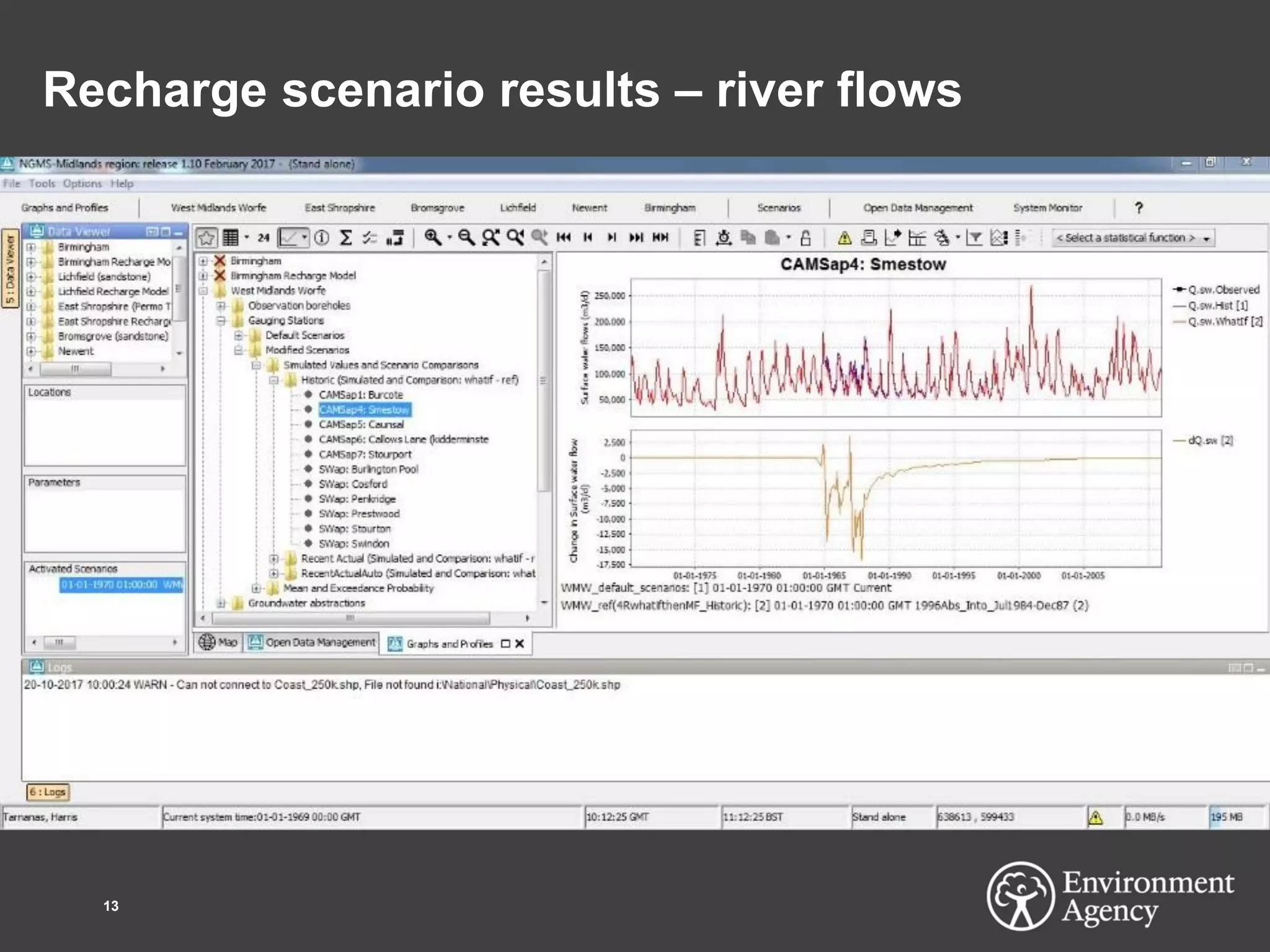The width and height of the screenshot is (1270, 952).
Task: Switch to the Map tab
Action: [218, 643]
